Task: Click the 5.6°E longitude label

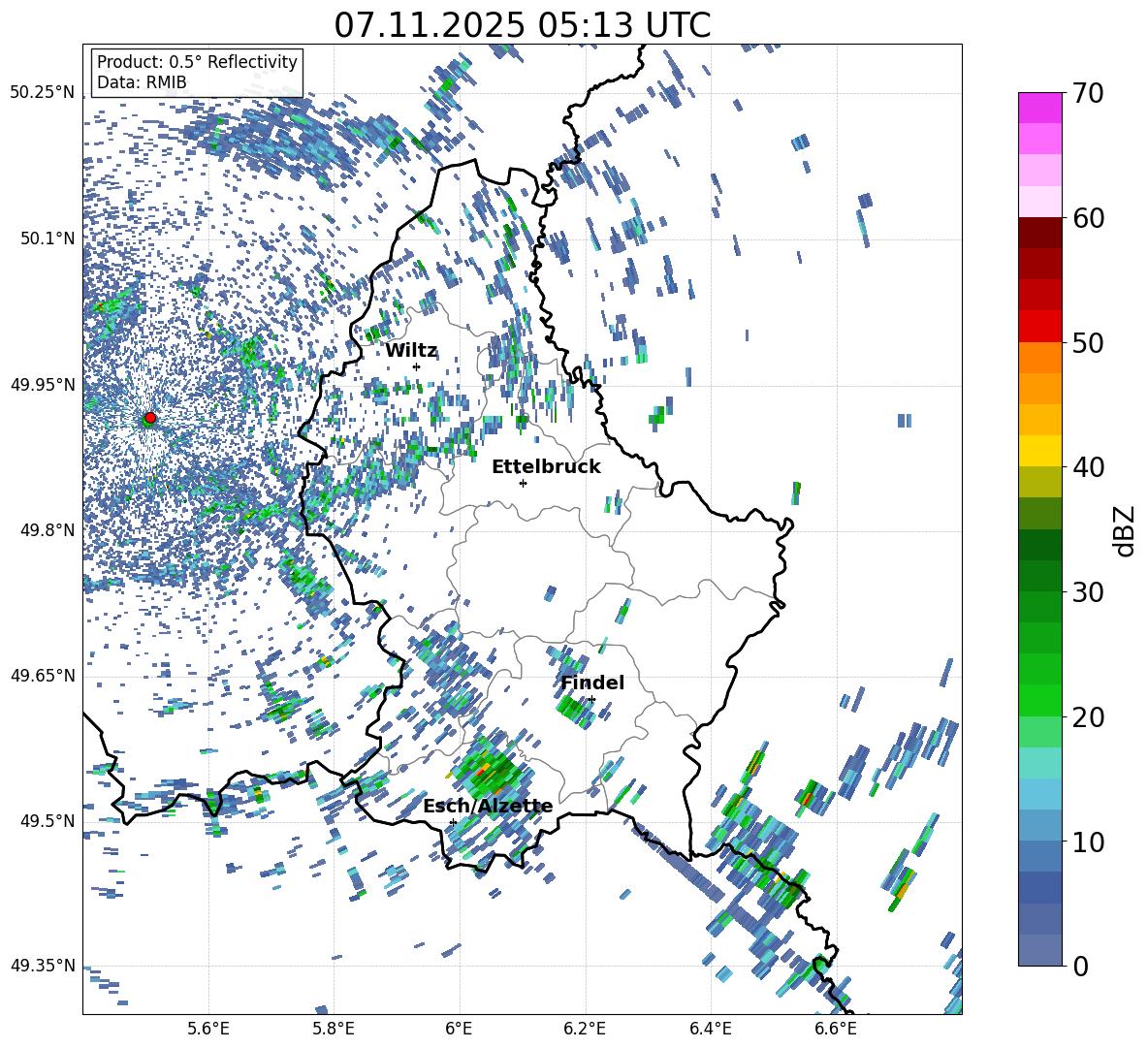Action: 208,1029
